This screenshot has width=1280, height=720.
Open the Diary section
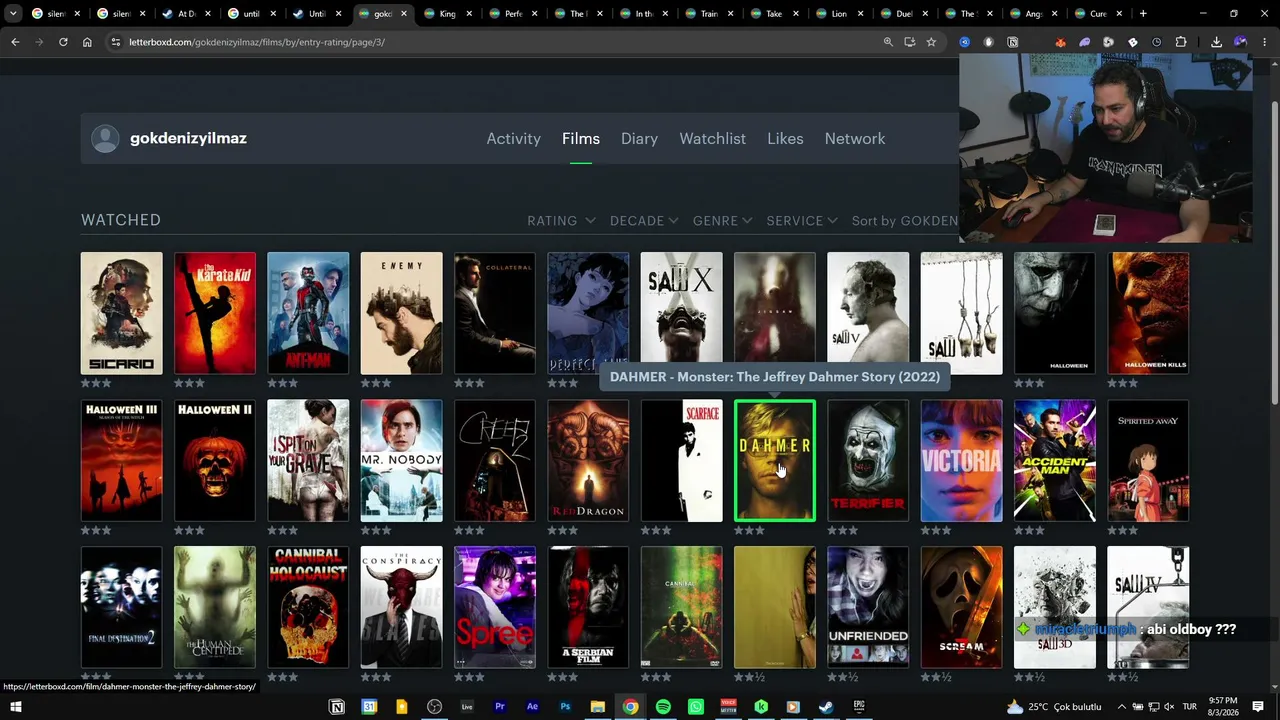point(639,139)
